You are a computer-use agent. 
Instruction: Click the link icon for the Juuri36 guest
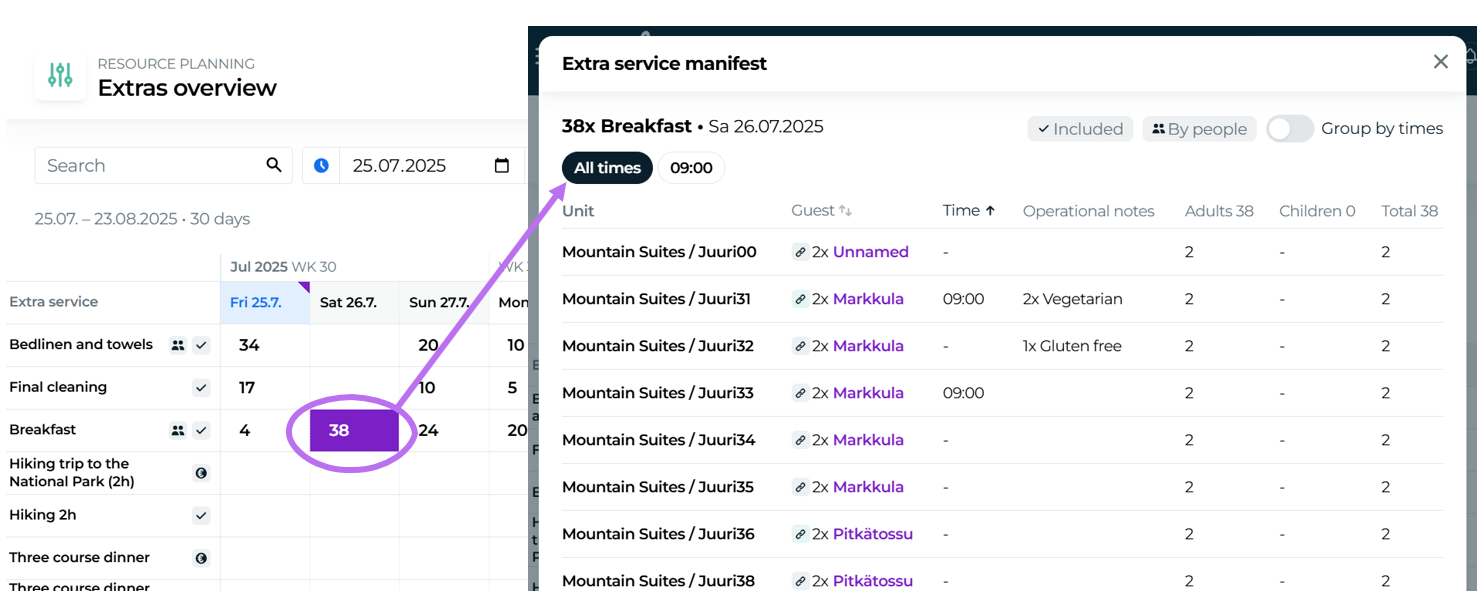(x=800, y=535)
